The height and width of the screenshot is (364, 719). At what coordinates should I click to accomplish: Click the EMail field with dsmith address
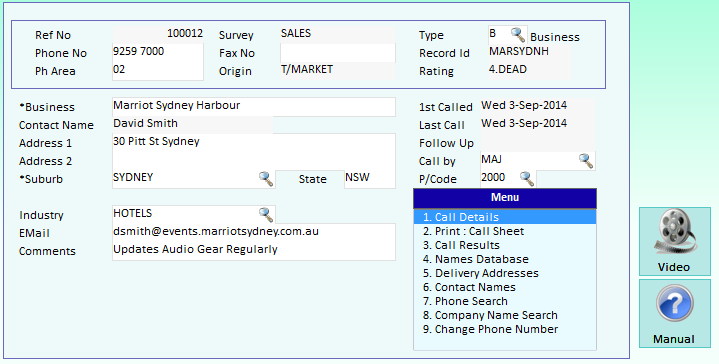(254, 232)
